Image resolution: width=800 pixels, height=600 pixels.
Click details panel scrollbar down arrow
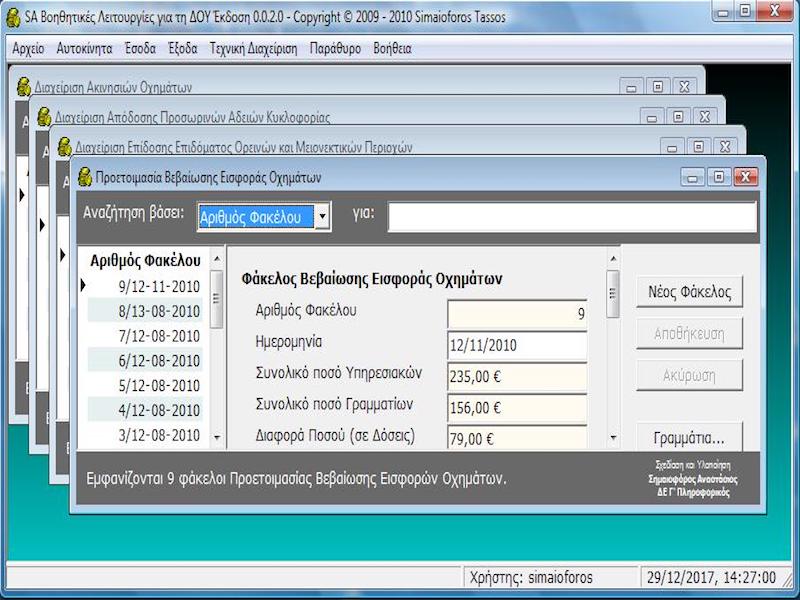(613, 438)
